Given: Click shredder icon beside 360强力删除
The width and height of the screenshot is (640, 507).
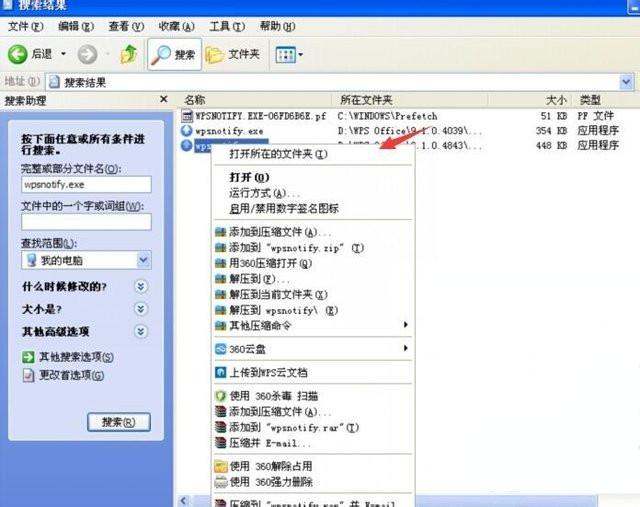Looking at the screenshot, I should click(221, 482).
